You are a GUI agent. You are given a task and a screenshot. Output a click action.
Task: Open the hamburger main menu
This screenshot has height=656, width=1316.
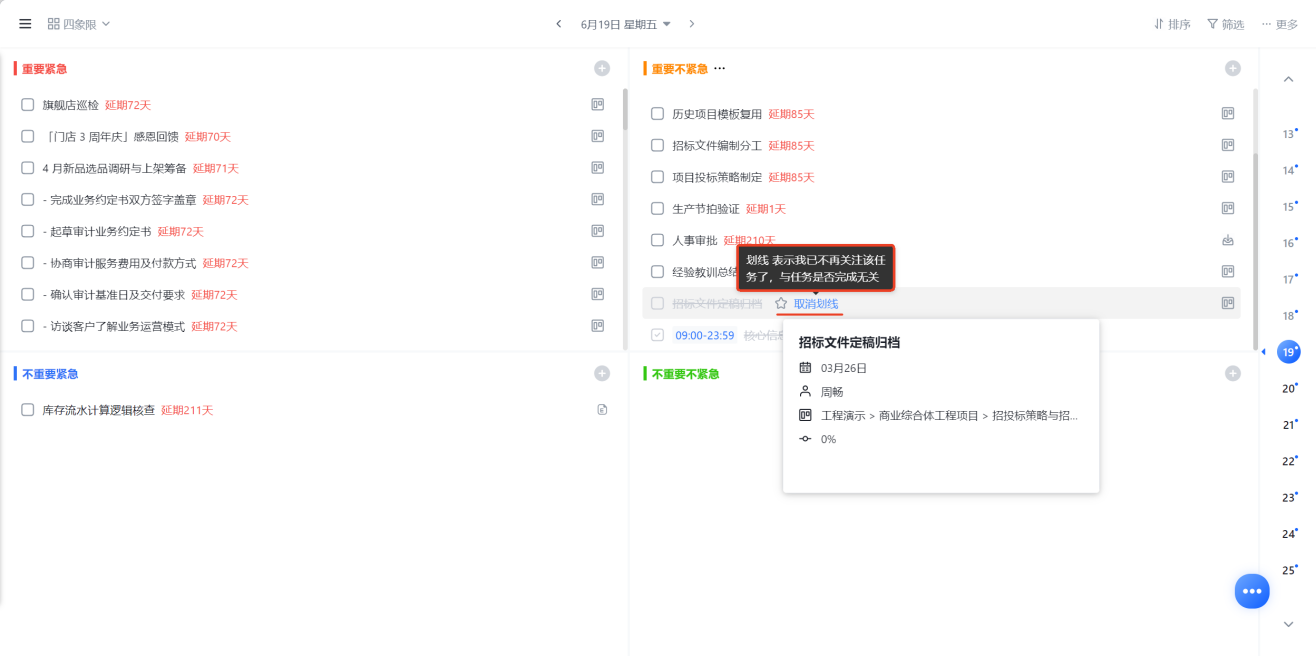tap(25, 24)
